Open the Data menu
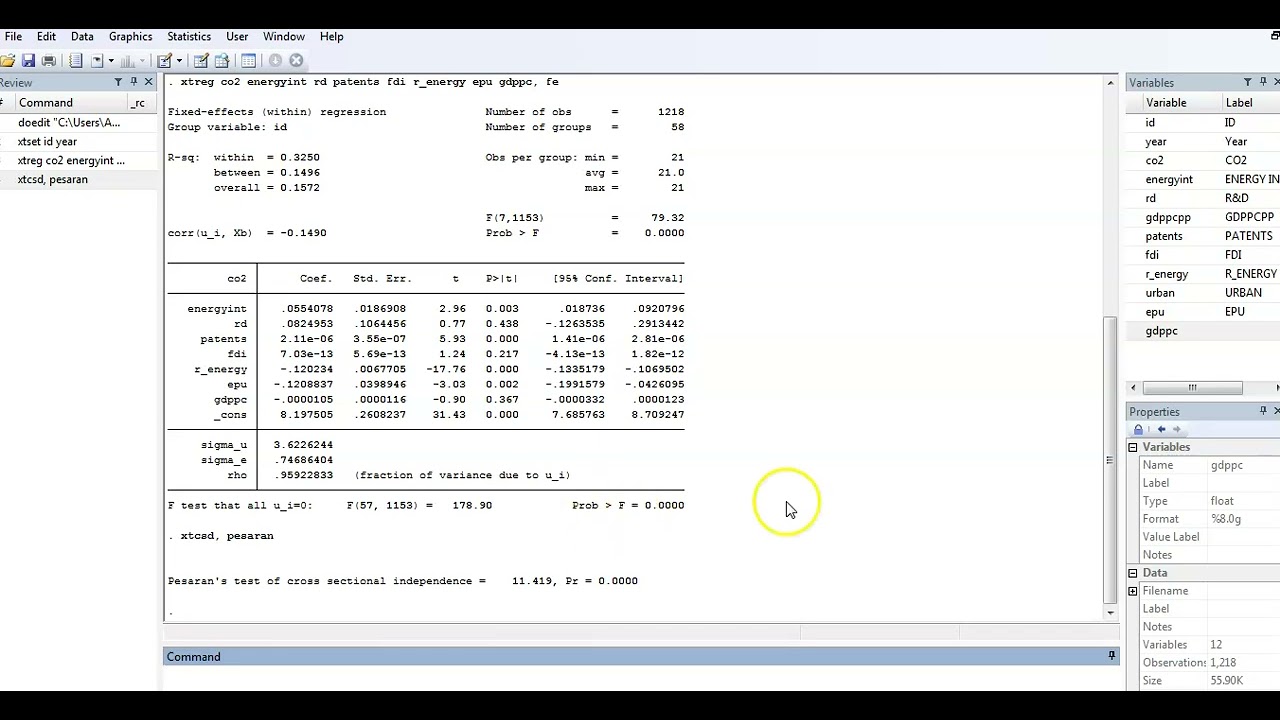The image size is (1280, 720). point(82,36)
